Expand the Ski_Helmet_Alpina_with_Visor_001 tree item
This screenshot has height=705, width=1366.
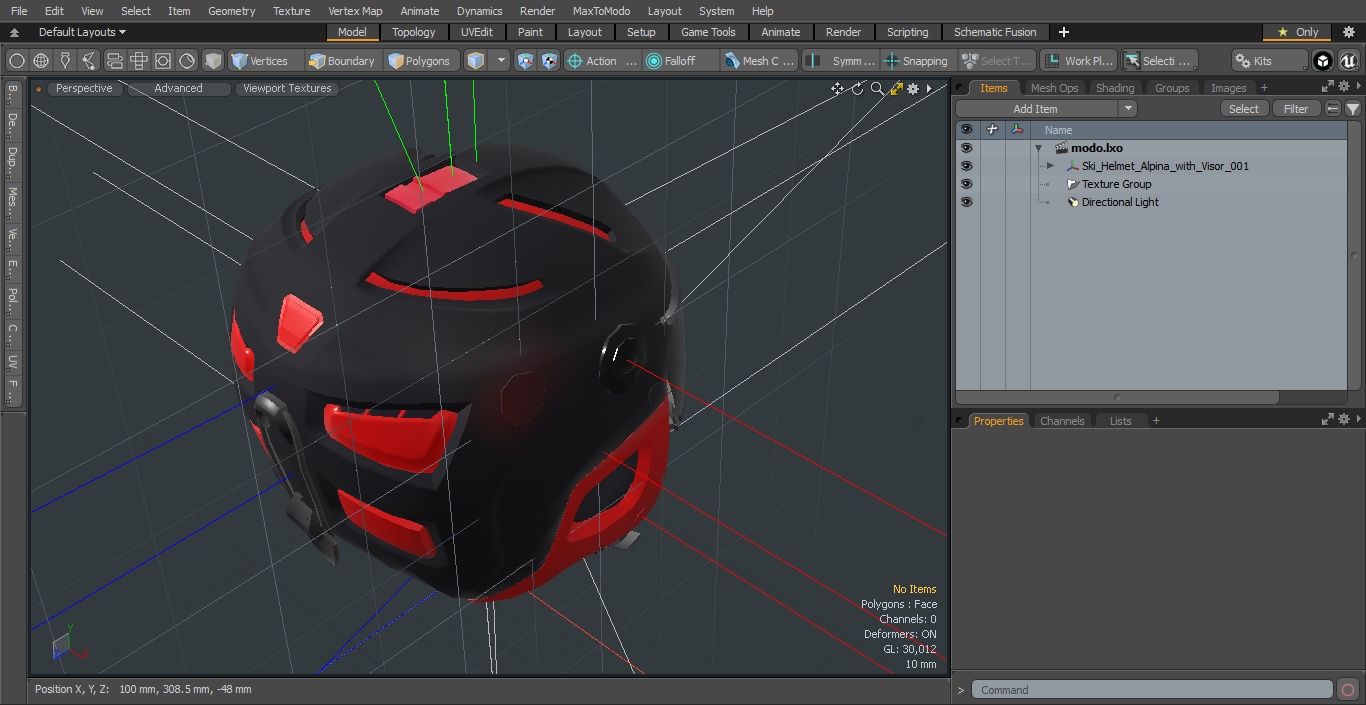(x=1050, y=166)
